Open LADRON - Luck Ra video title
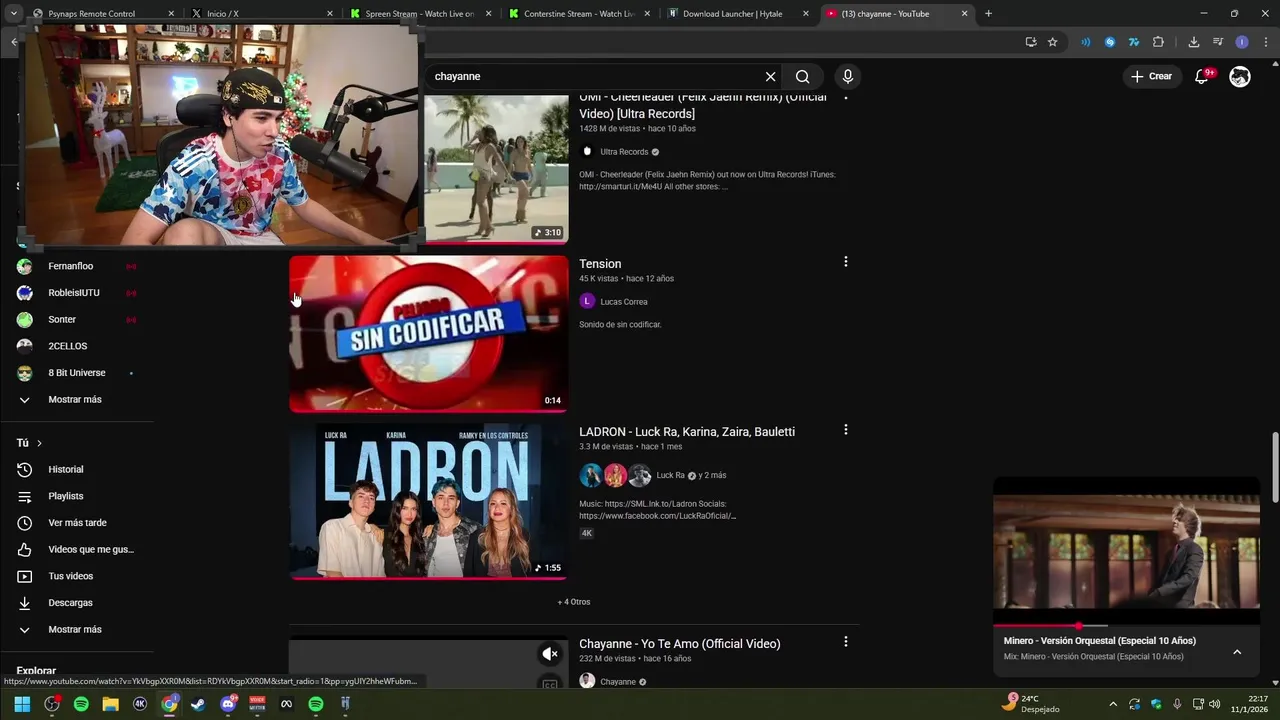Image resolution: width=1280 pixels, height=720 pixels. (687, 432)
